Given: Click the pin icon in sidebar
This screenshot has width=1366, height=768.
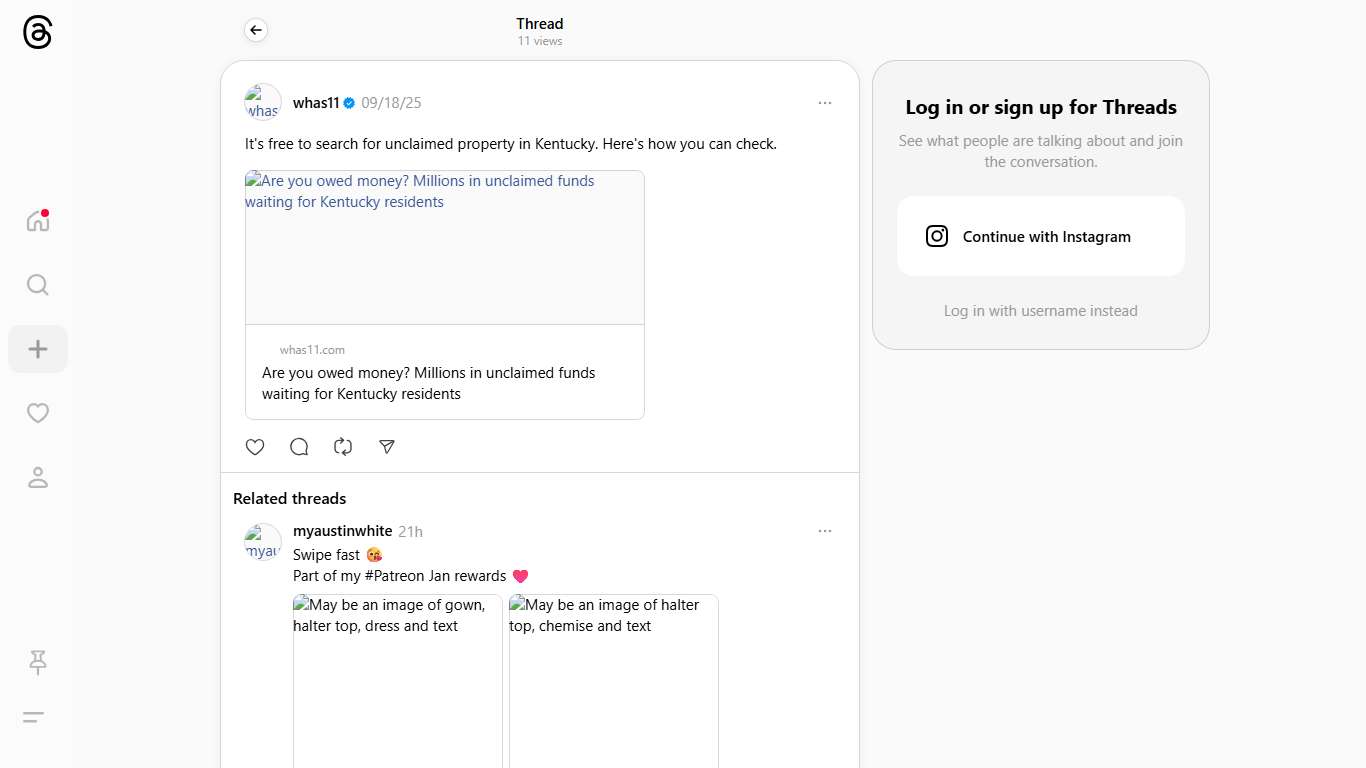Looking at the screenshot, I should (38, 662).
